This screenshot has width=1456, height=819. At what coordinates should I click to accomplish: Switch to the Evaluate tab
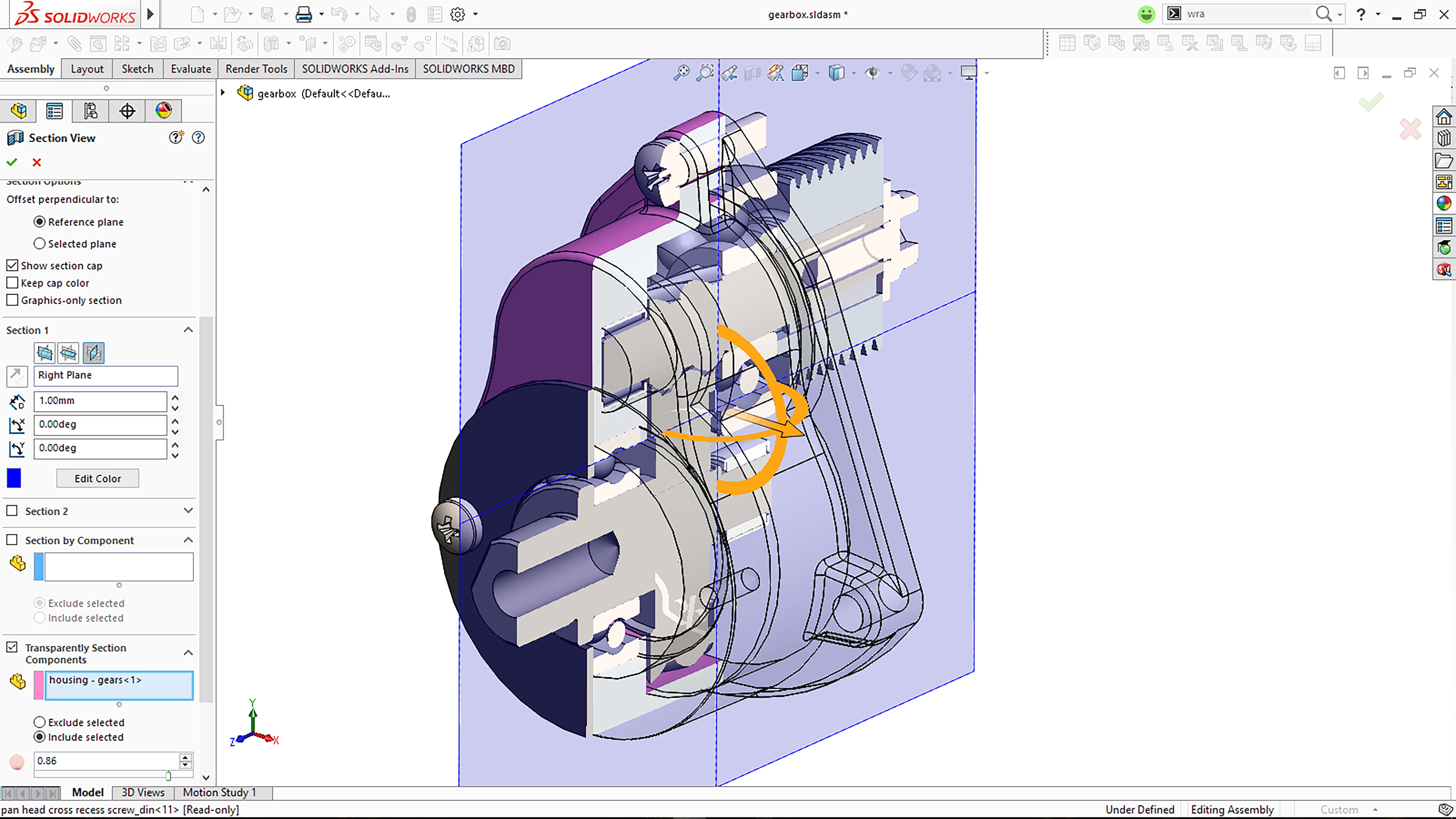tap(190, 69)
